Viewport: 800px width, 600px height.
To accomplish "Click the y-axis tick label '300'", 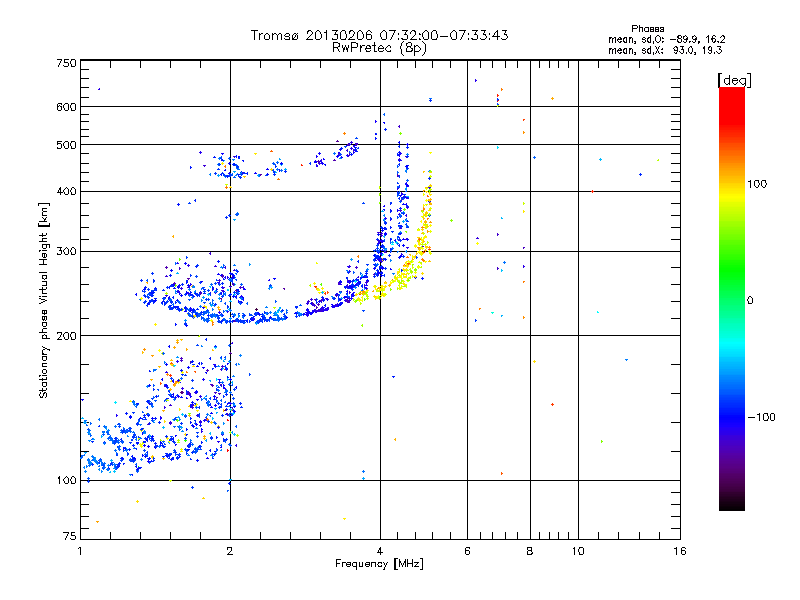I will [x=66, y=251].
